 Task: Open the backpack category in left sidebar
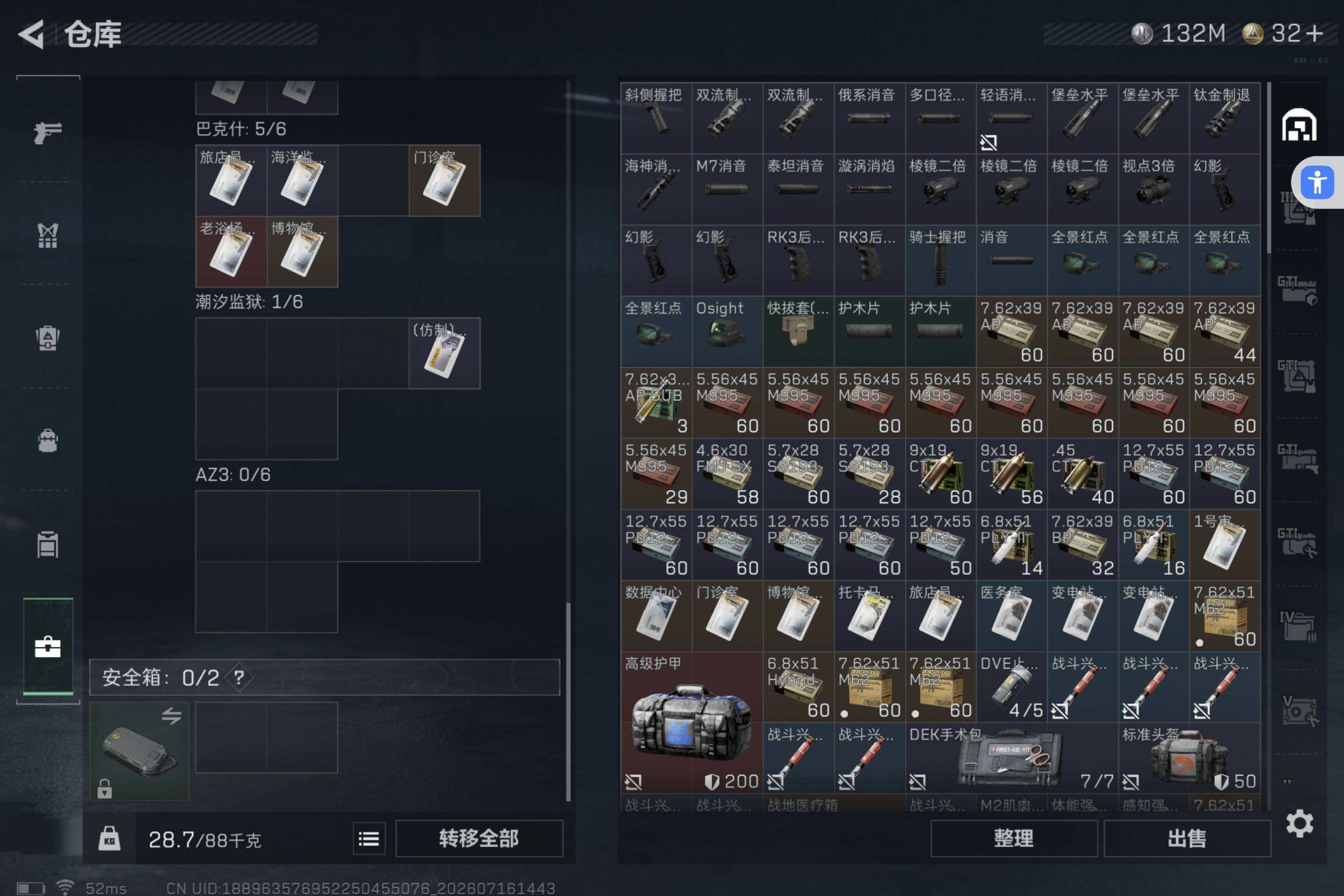48,441
